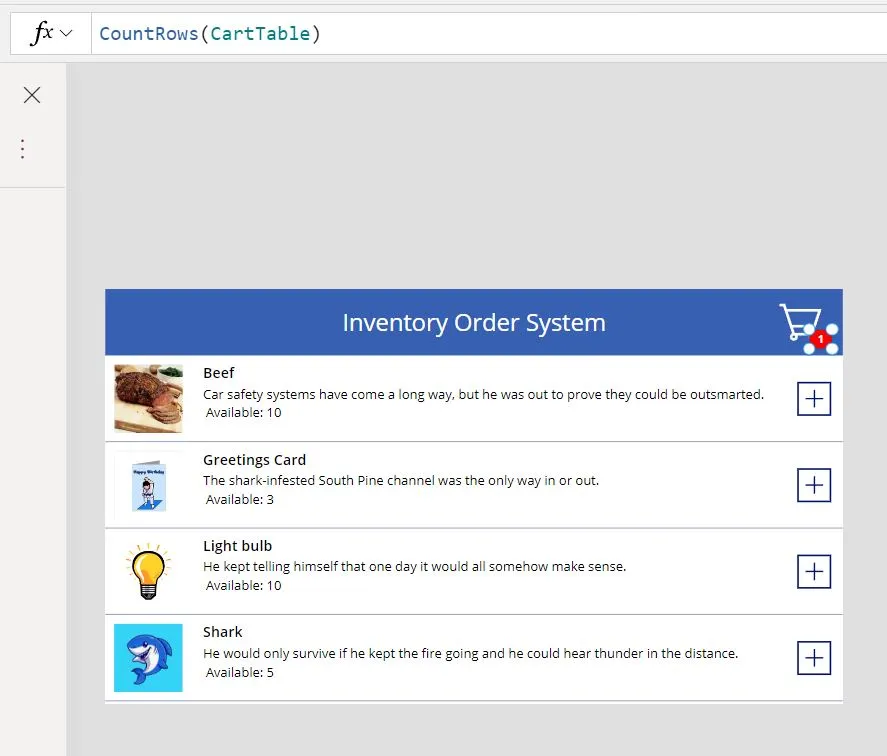Add Shark item using plus icon
Screen dimensions: 887x756
coord(814,658)
